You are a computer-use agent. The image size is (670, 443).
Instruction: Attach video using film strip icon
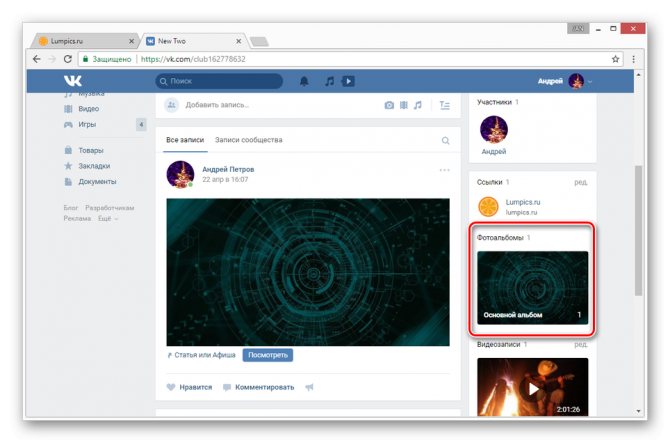(404, 105)
